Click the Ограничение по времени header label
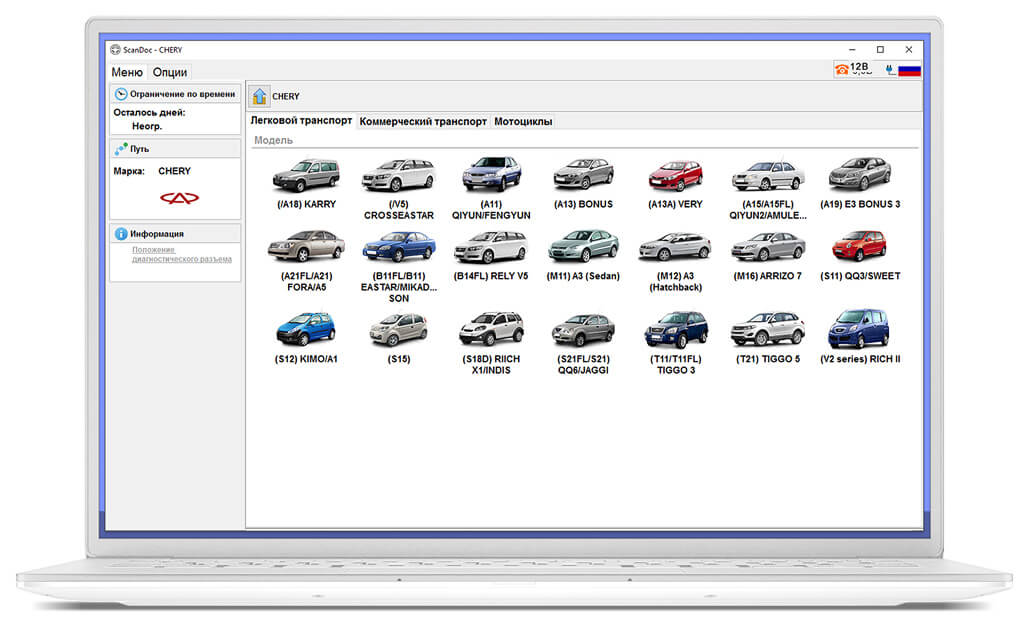Screen dimensions: 1024x626 [x=182, y=94]
